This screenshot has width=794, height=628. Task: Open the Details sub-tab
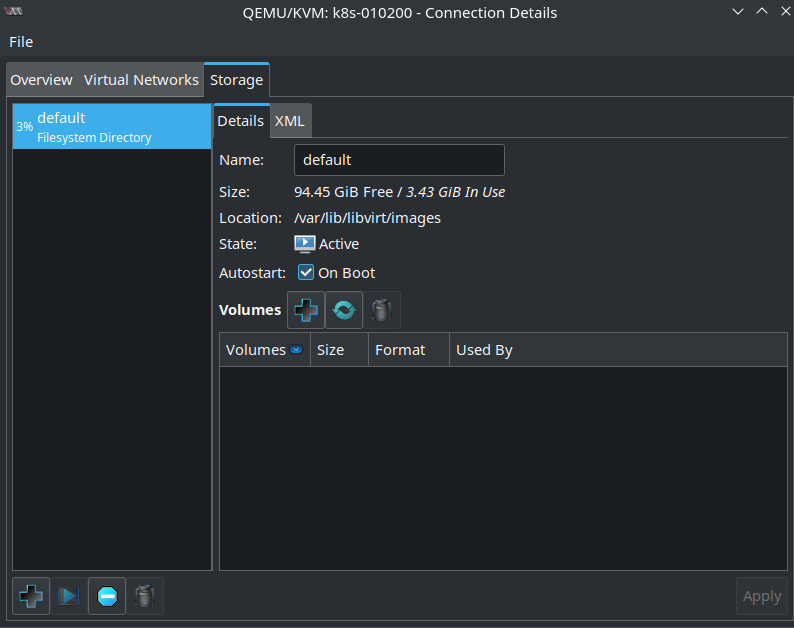tap(241, 121)
